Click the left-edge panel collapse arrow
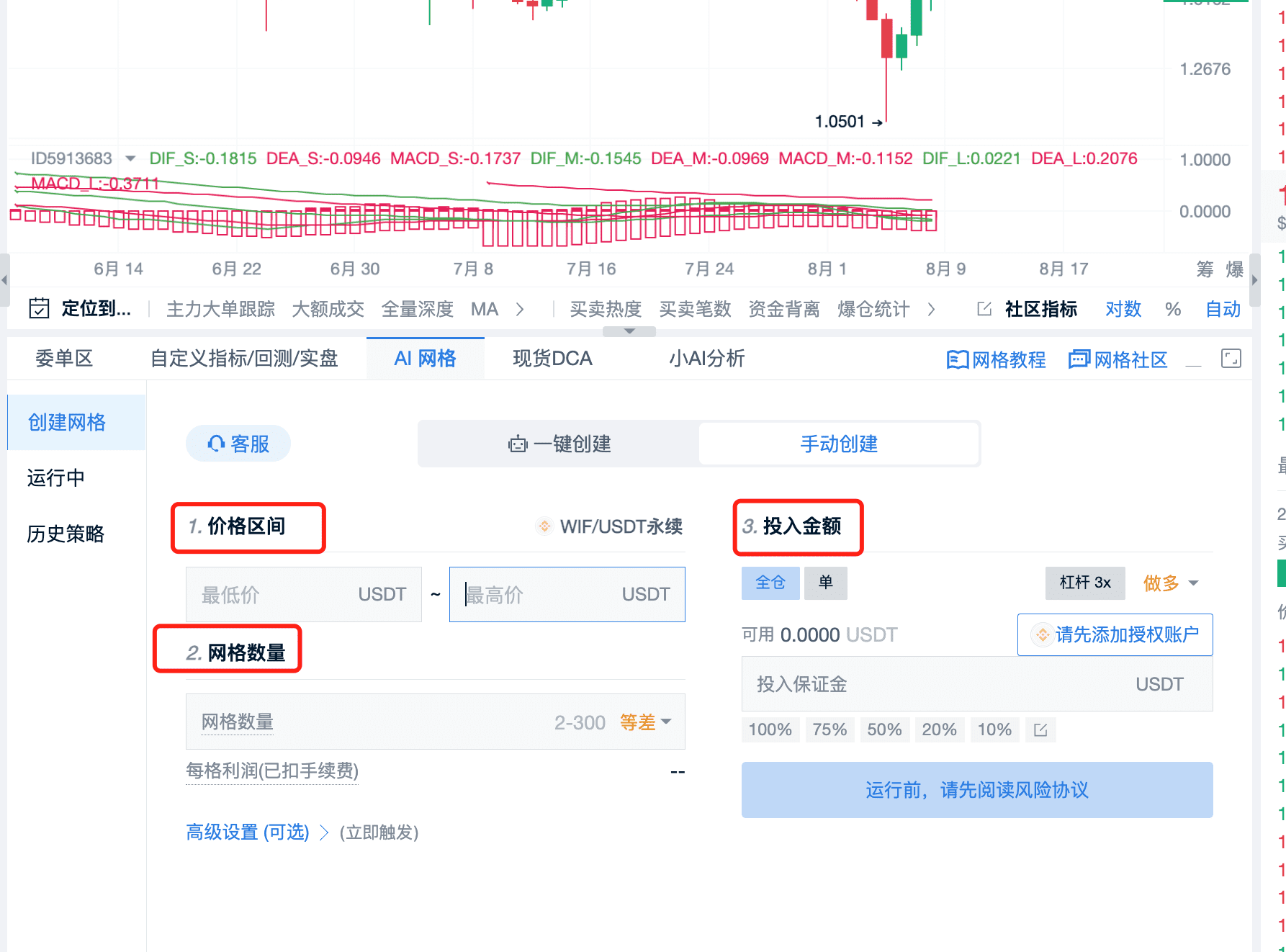 tap(4, 281)
